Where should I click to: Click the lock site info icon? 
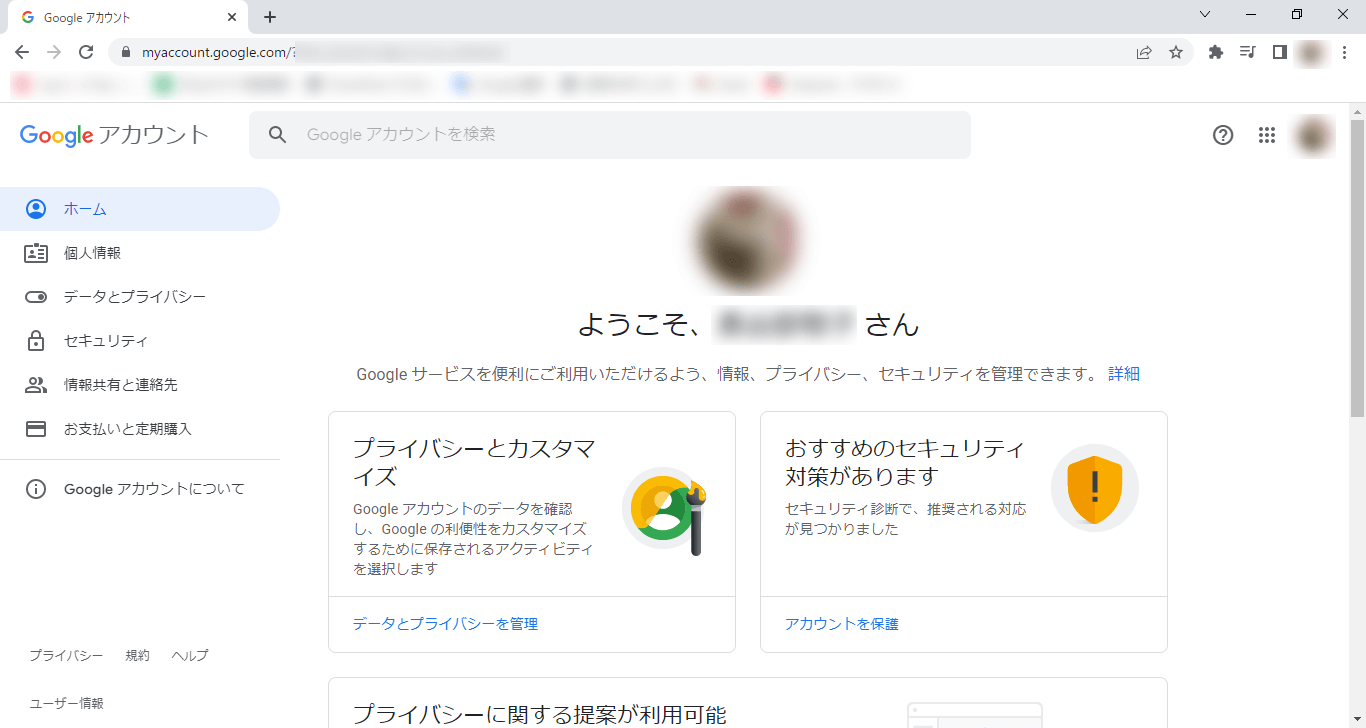(126, 52)
